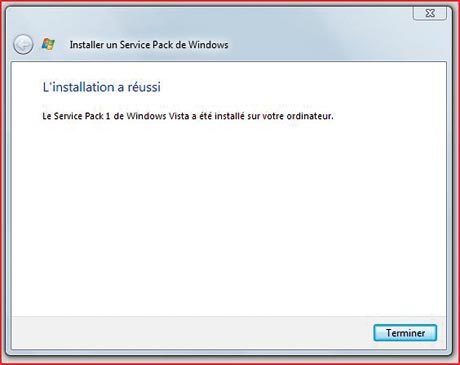Screen dimensions: 460x365
Task: Click the heading 'L'installation a réussi'
Action: (x=102, y=87)
